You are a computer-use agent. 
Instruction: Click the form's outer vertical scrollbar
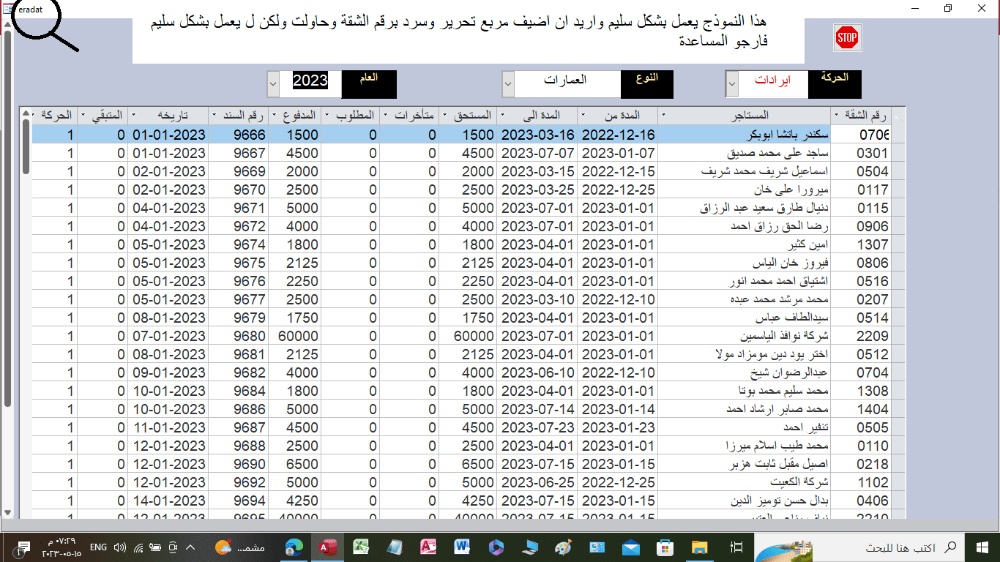pyautogui.click(x=8, y=217)
